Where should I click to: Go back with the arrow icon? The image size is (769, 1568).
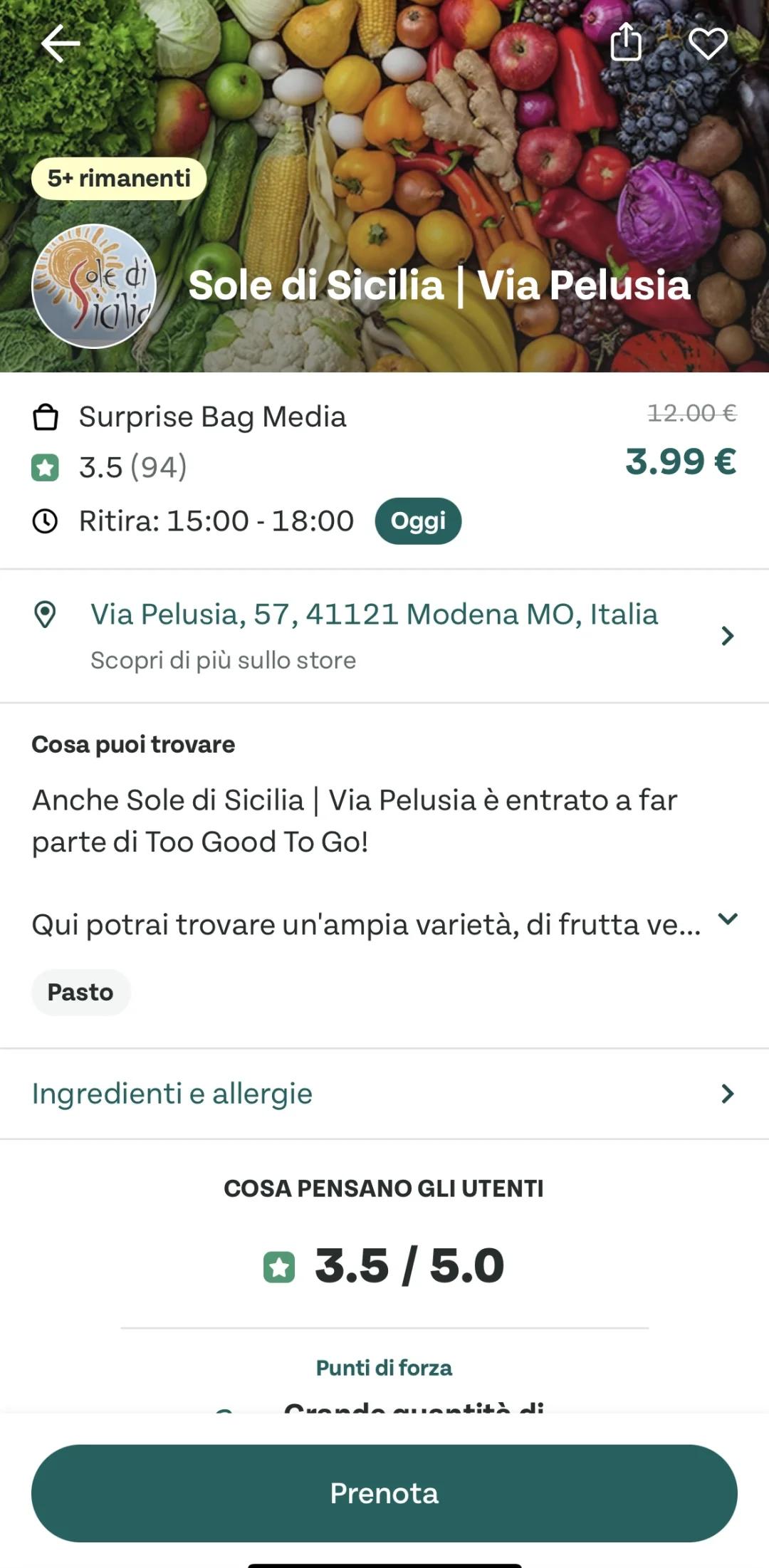[x=61, y=43]
